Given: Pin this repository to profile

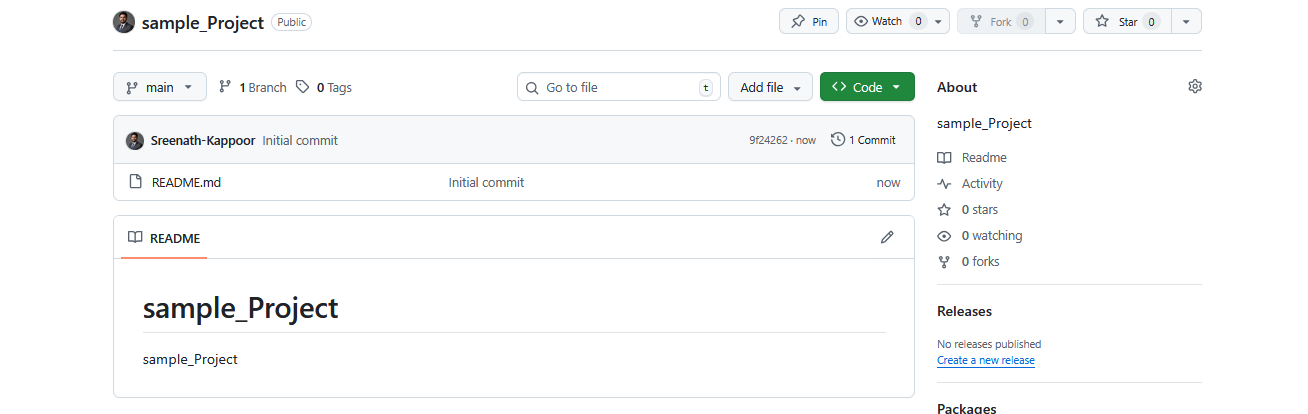Looking at the screenshot, I should click(x=808, y=22).
